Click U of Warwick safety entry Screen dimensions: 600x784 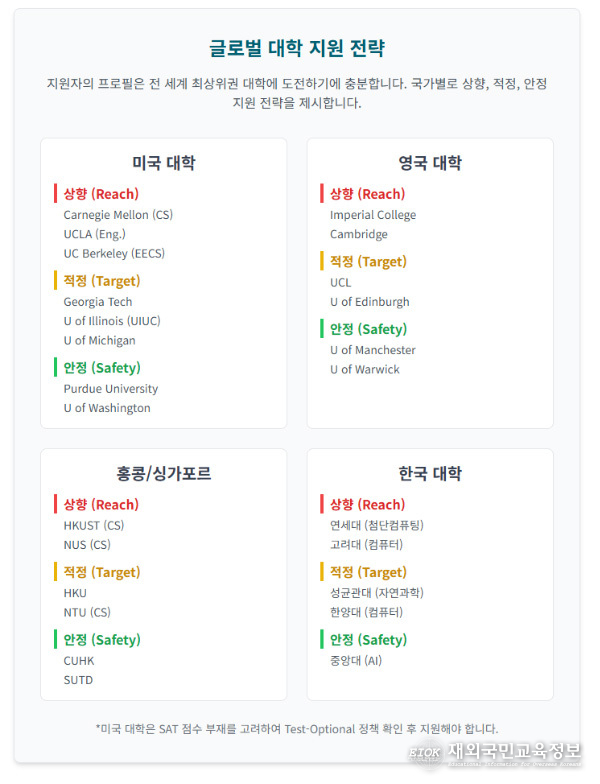[x=364, y=370]
